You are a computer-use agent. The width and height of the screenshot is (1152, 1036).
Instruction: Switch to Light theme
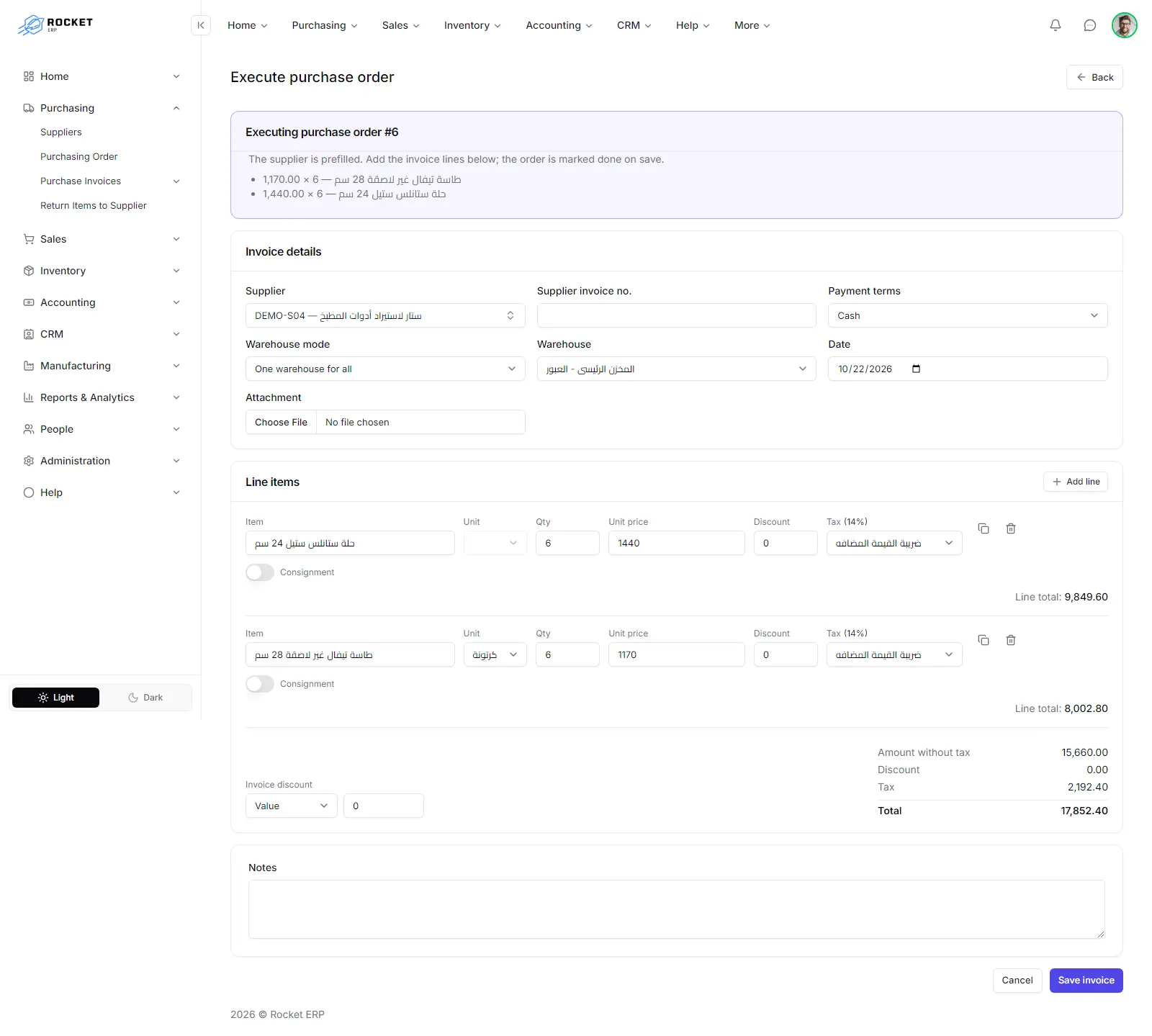pos(55,698)
